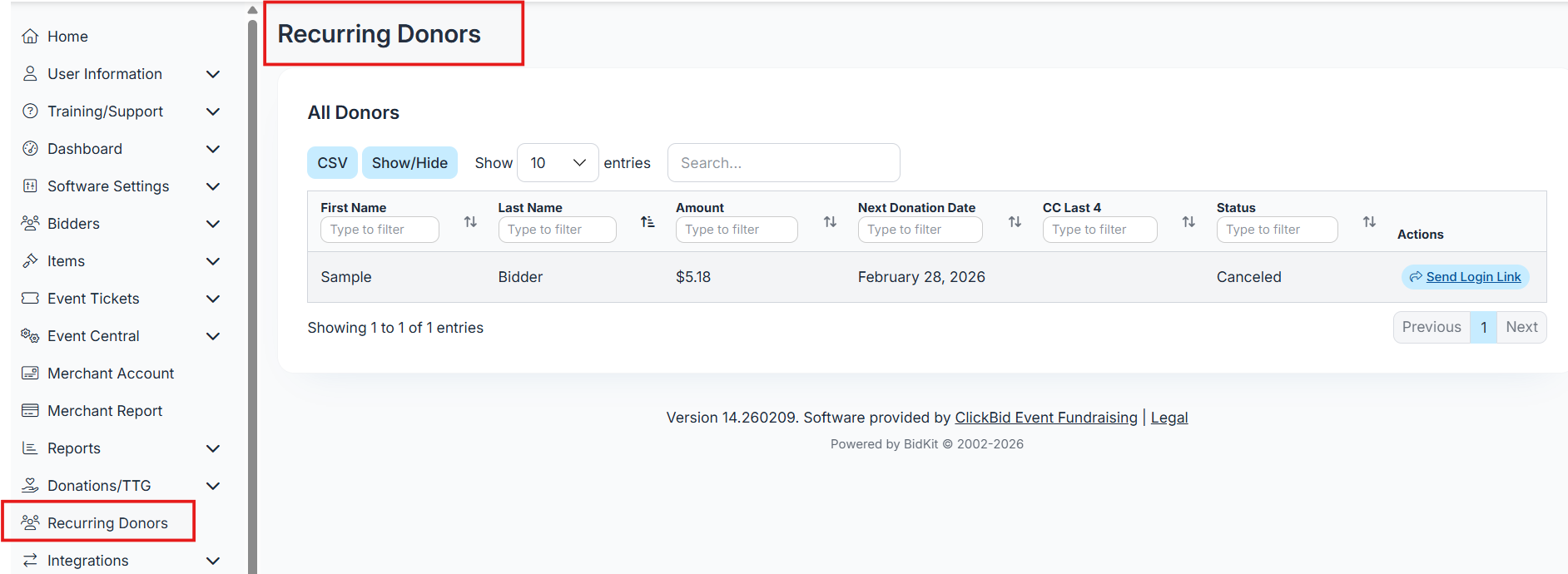Viewport: 1568px width, 574px height.
Task: Open the Show entries count dropdown
Action: (x=558, y=163)
